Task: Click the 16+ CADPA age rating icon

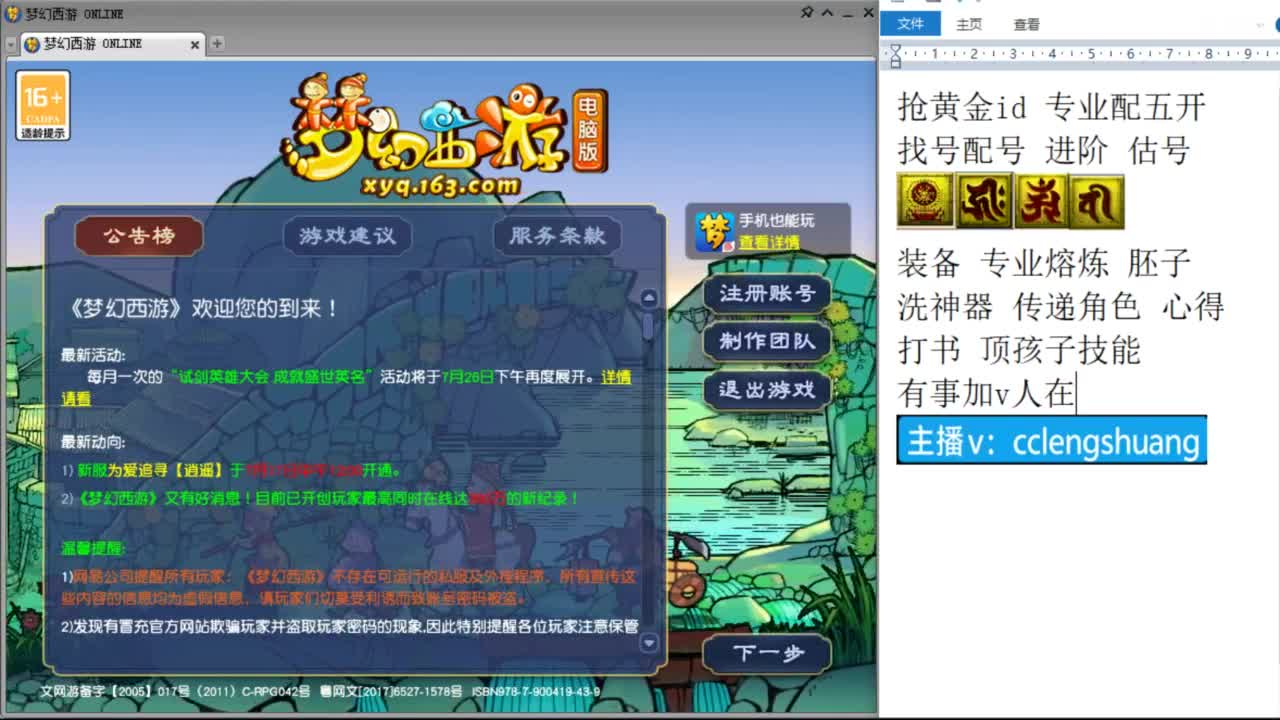Action: point(43,105)
